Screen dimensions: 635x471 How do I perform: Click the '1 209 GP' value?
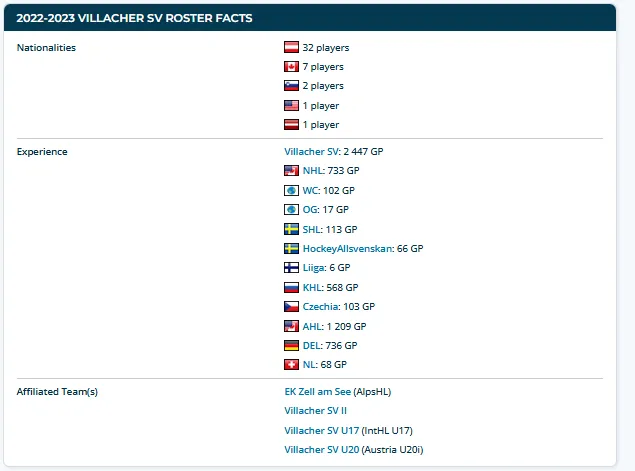click(x=346, y=326)
